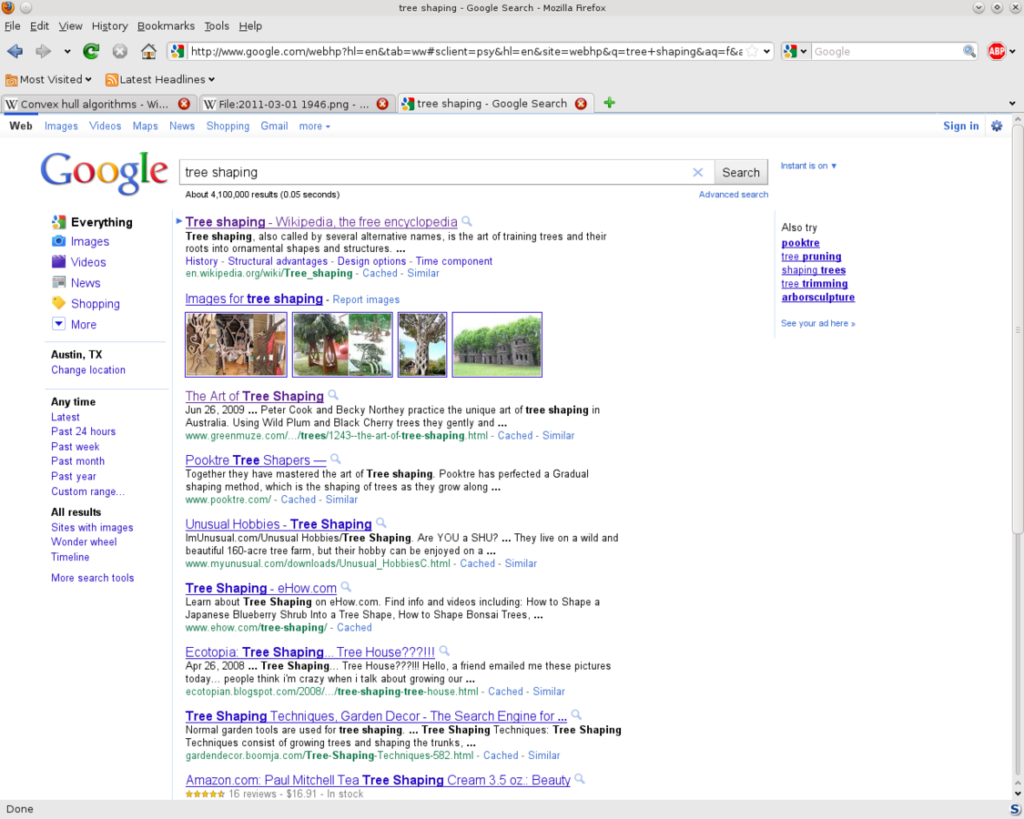Close the tree shaping Google Search tab
This screenshot has height=819, width=1024.
tap(581, 104)
